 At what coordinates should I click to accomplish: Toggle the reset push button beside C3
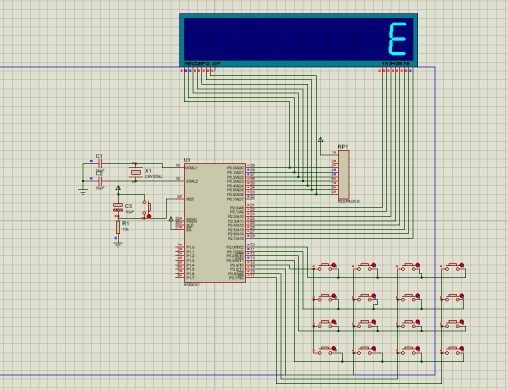click(147, 209)
